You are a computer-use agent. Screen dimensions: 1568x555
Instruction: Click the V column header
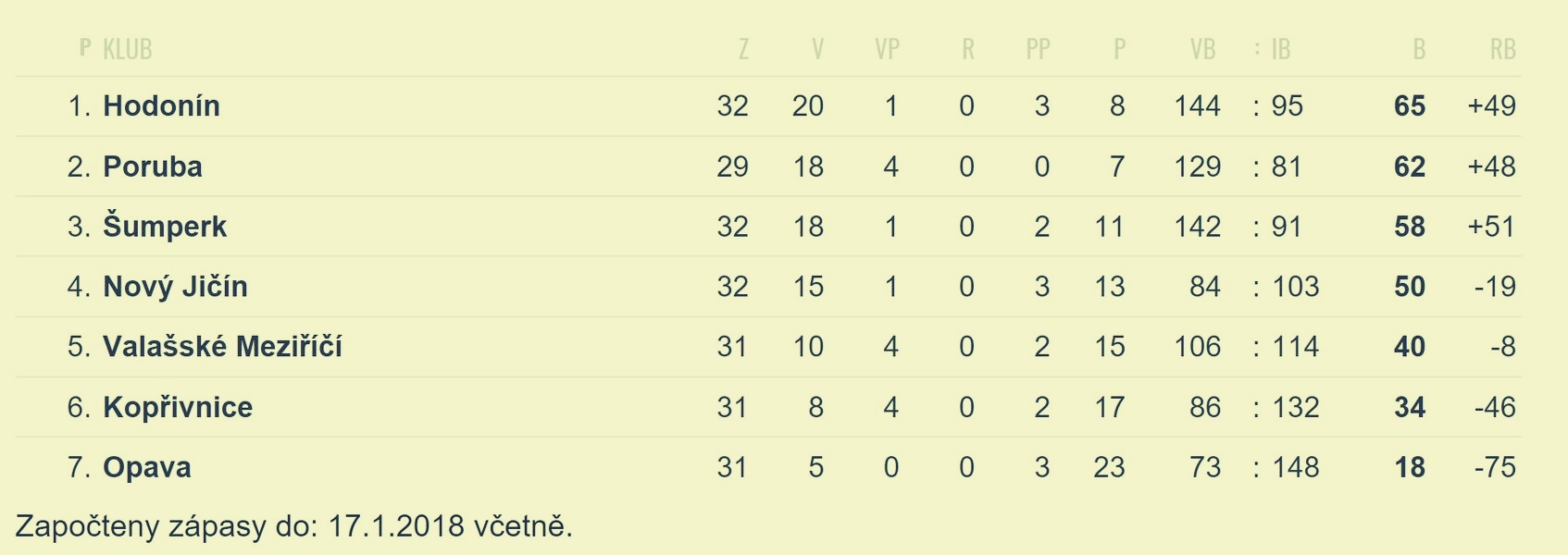click(x=817, y=49)
